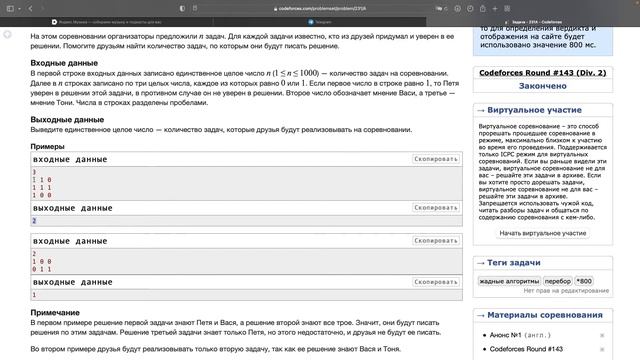Select the Codeforces problem tab
This screenshot has width=640, height=360.
coord(533,22)
